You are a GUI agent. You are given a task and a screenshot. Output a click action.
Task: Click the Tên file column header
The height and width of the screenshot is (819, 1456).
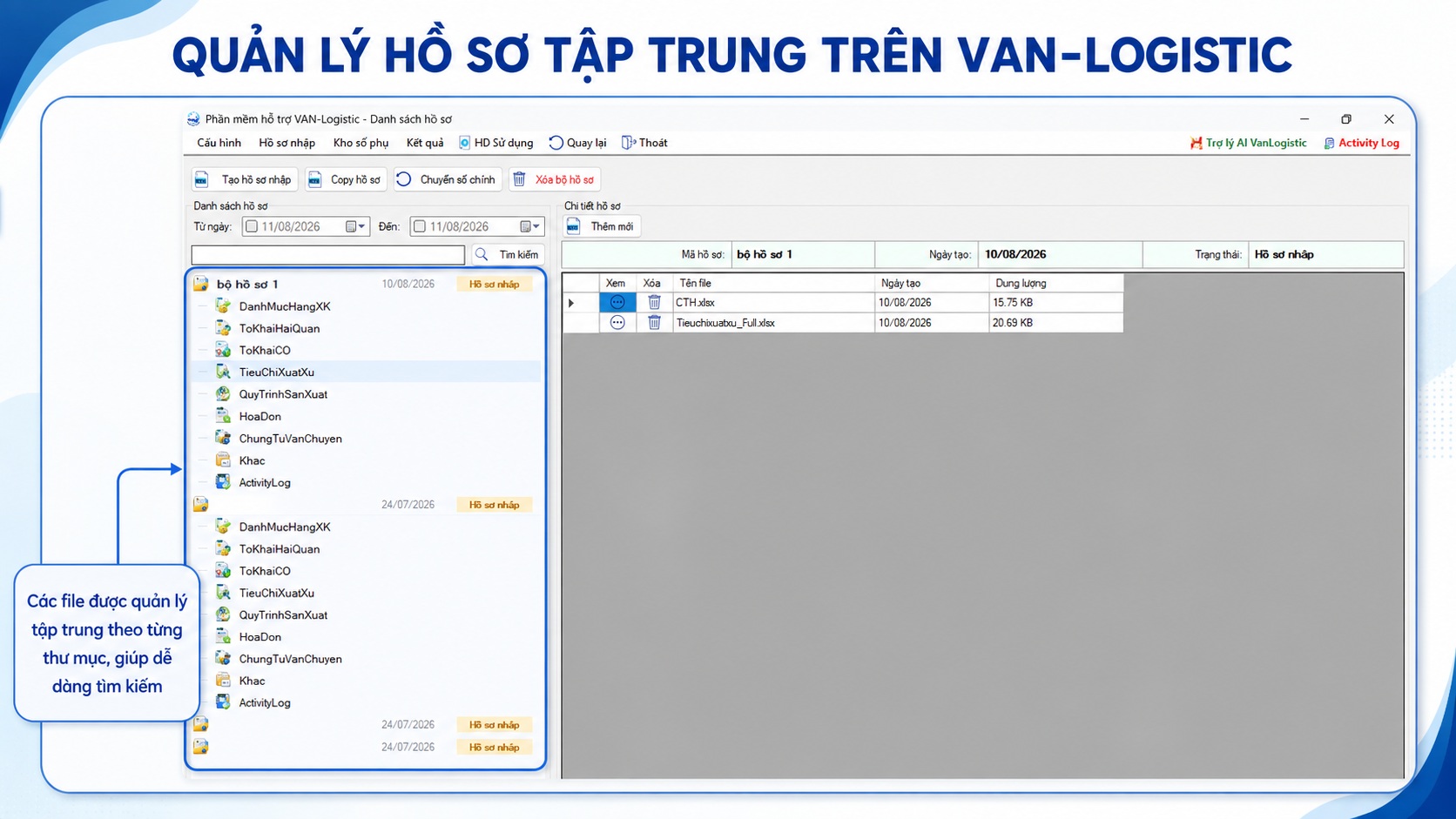pos(773,283)
